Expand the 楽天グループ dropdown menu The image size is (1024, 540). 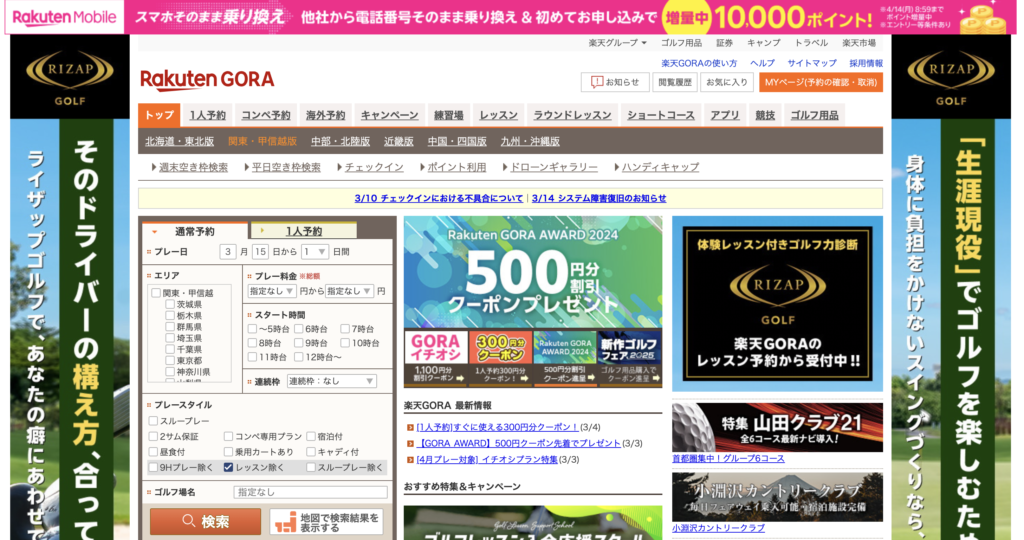[x=617, y=43]
